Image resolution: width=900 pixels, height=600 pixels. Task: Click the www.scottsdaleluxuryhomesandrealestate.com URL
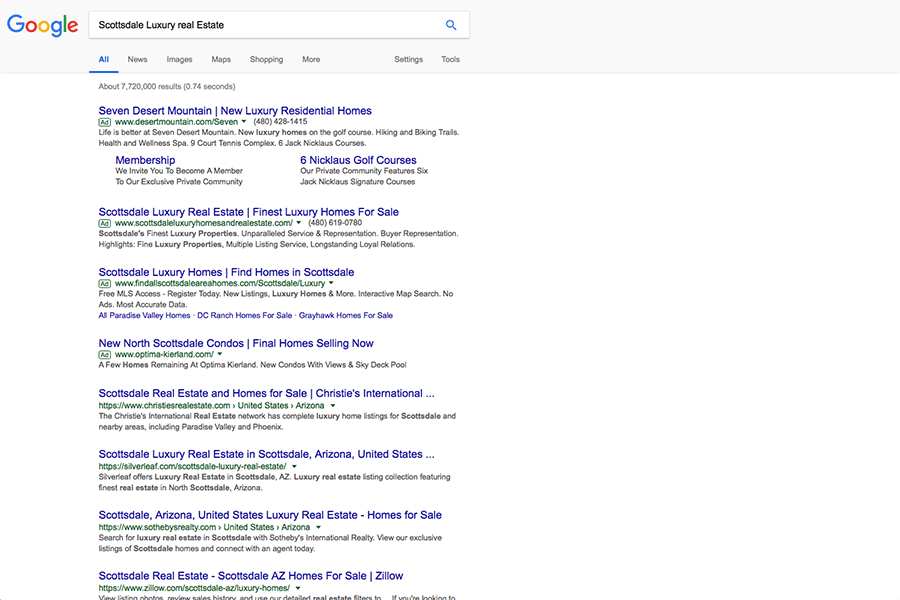tap(204, 223)
